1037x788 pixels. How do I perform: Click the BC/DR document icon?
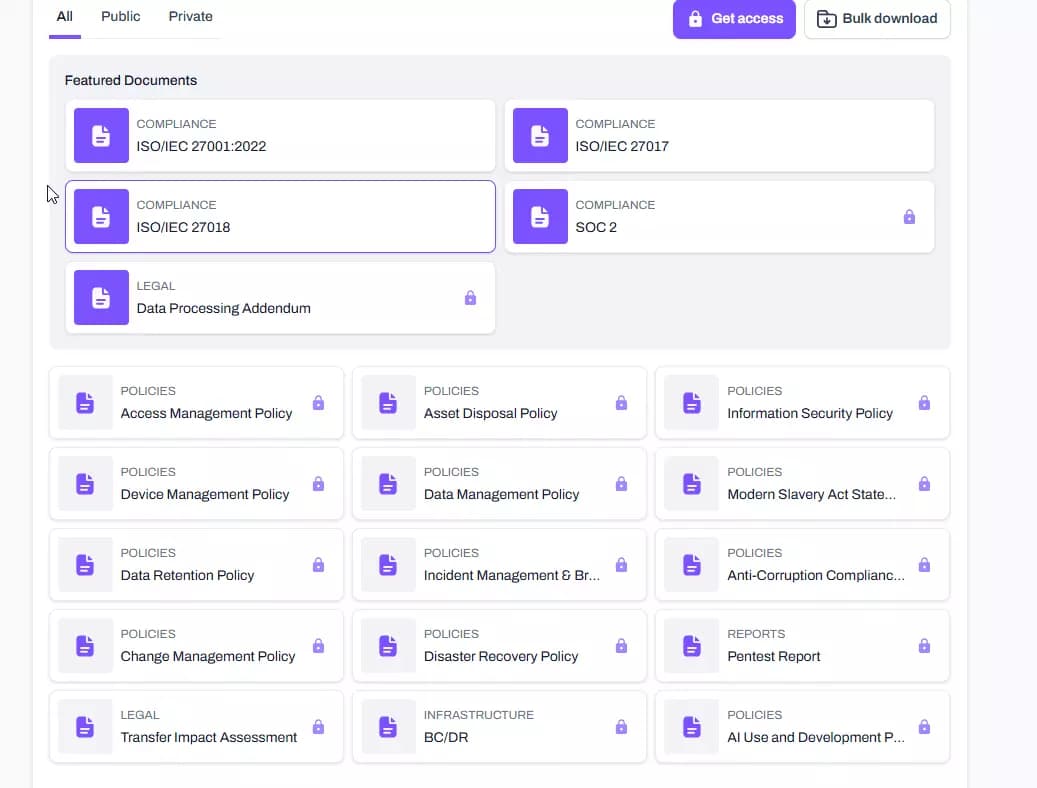(388, 727)
